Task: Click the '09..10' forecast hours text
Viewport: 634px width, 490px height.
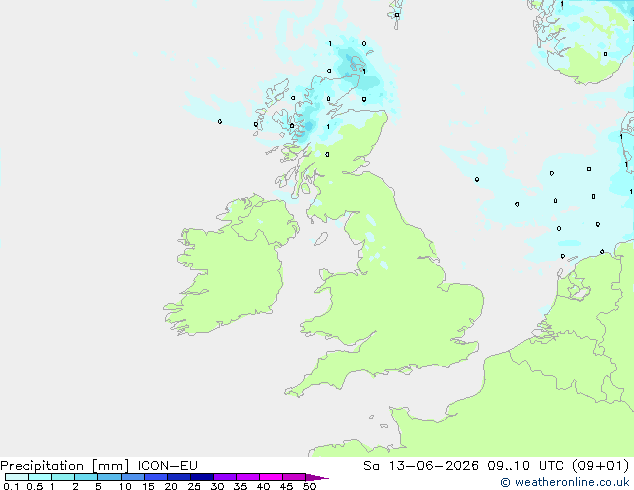Action: tap(508, 466)
